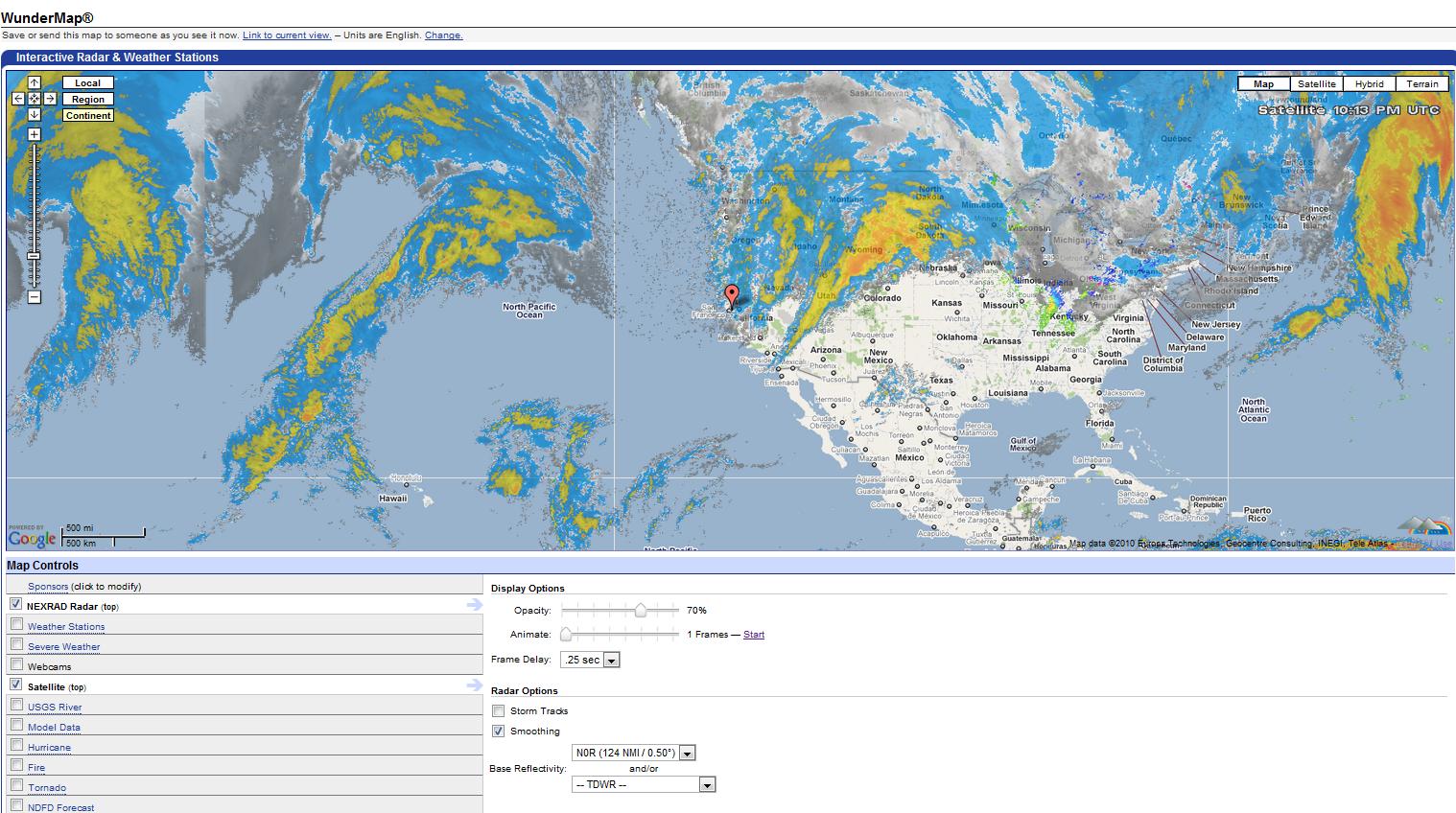Uncheck the Smoothing radar option
Screen dimensions: 1456x813
[498, 731]
